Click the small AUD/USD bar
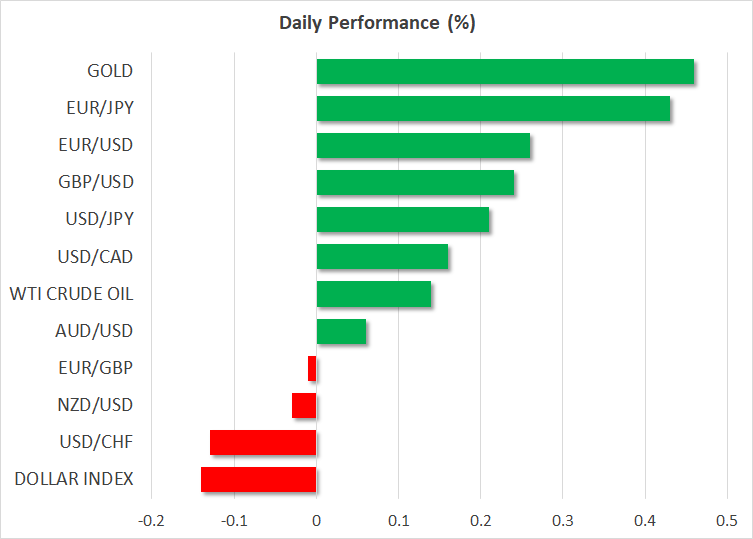753x539 pixels. [x=341, y=331]
